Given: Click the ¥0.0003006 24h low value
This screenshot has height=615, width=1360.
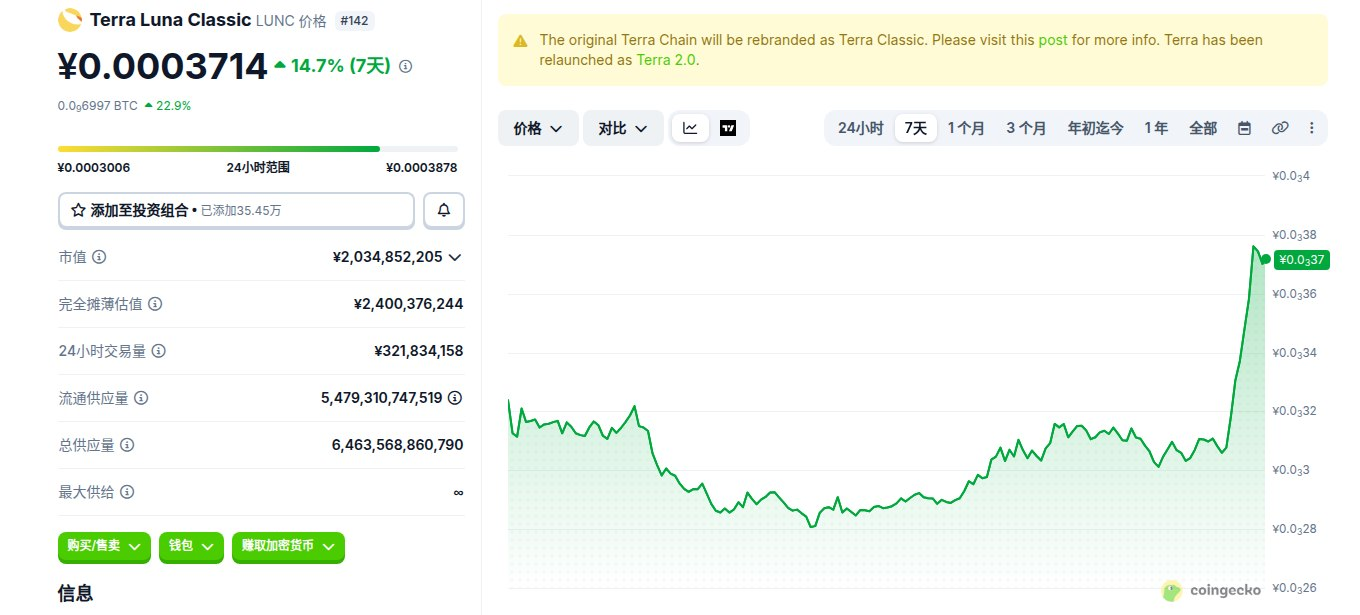Looking at the screenshot, I should click(x=94, y=168).
